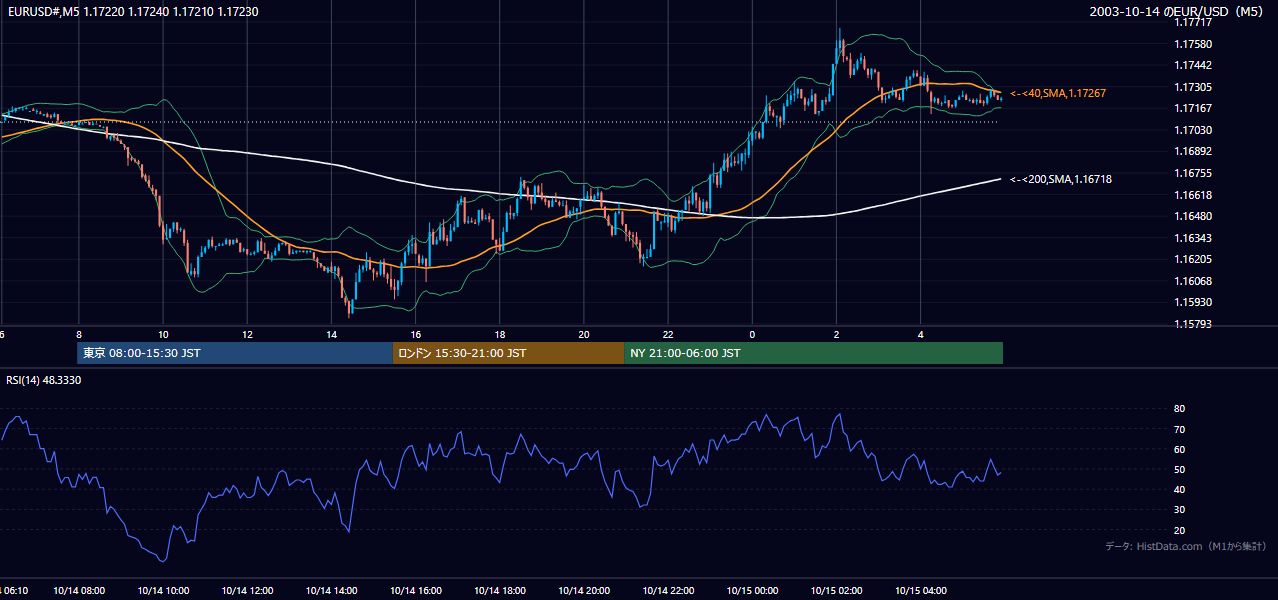Click the 10/15 00:00 time axis label
1278x600 pixels.
click(x=752, y=591)
